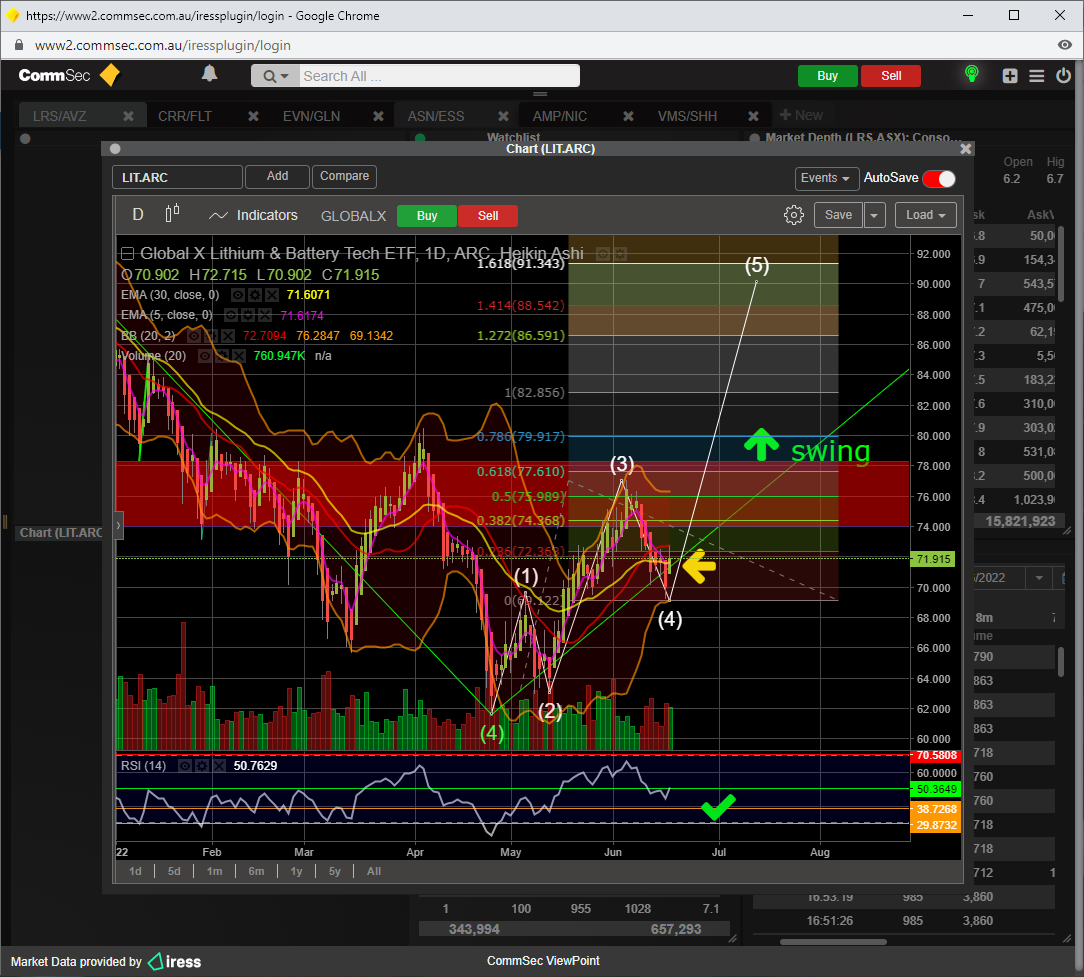Remove the Volume (20) indicator
The image size is (1084, 977).
click(238, 356)
